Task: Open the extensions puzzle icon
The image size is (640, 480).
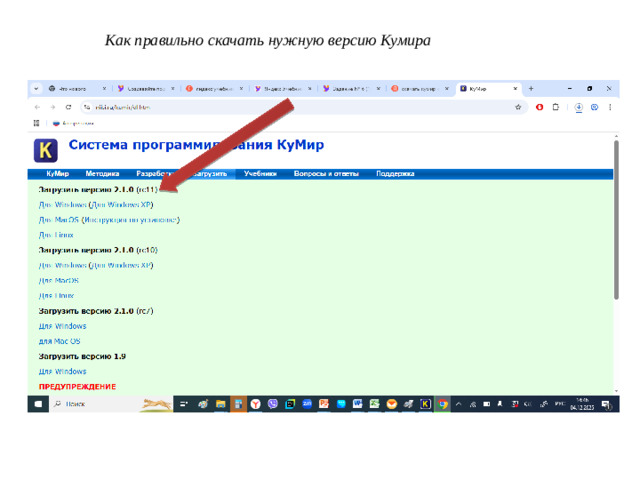Action: pyautogui.click(x=556, y=107)
